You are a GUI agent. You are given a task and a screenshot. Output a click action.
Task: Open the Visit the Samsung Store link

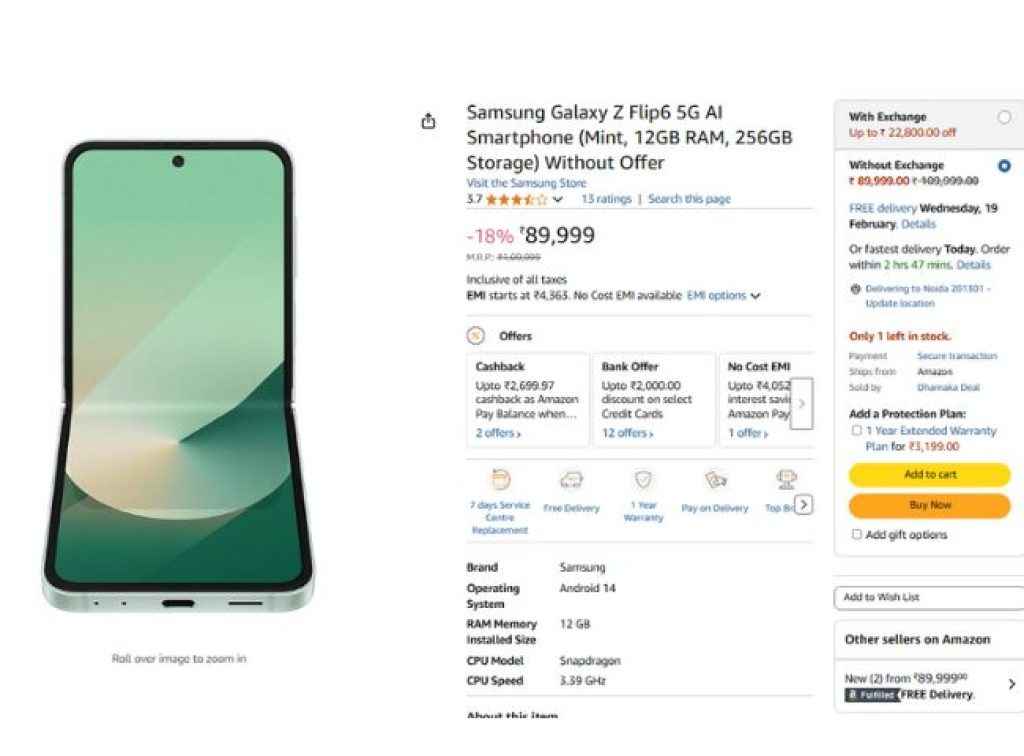526,184
